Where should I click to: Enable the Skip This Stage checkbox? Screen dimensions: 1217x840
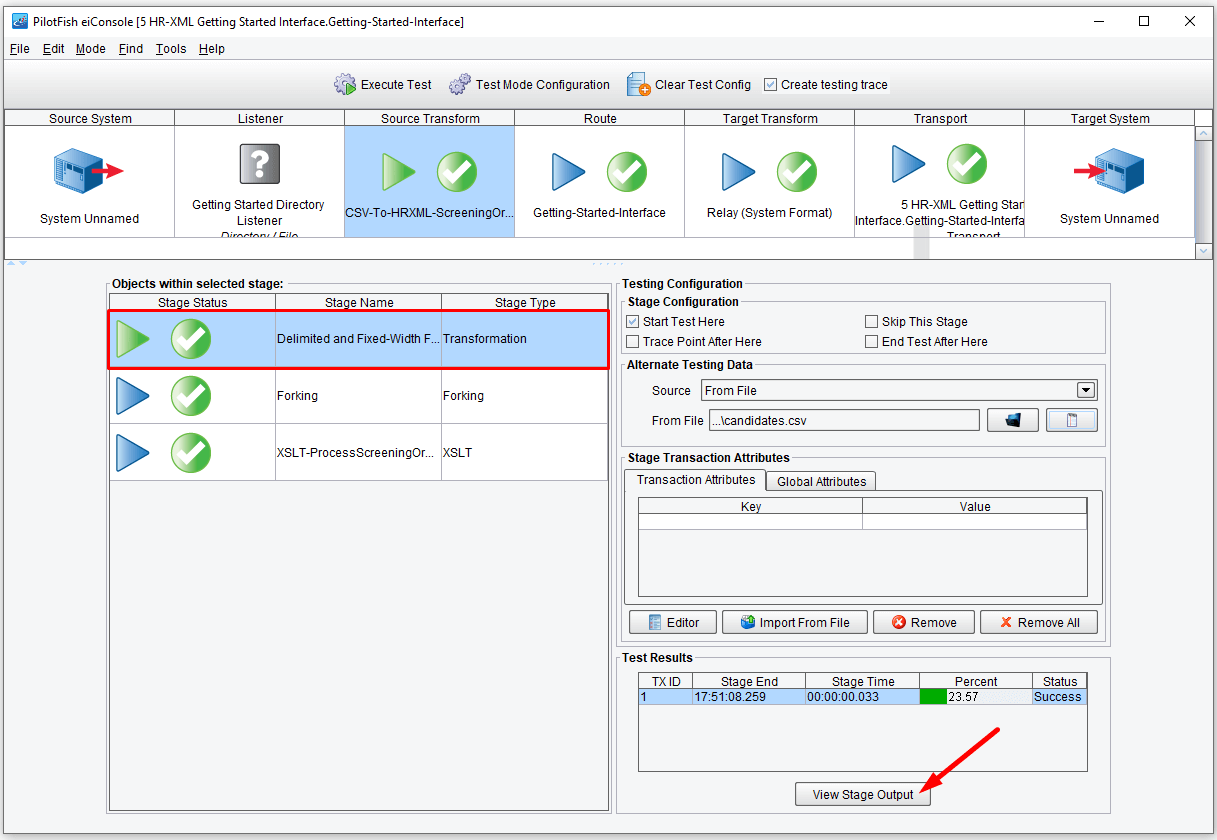[872, 322]
